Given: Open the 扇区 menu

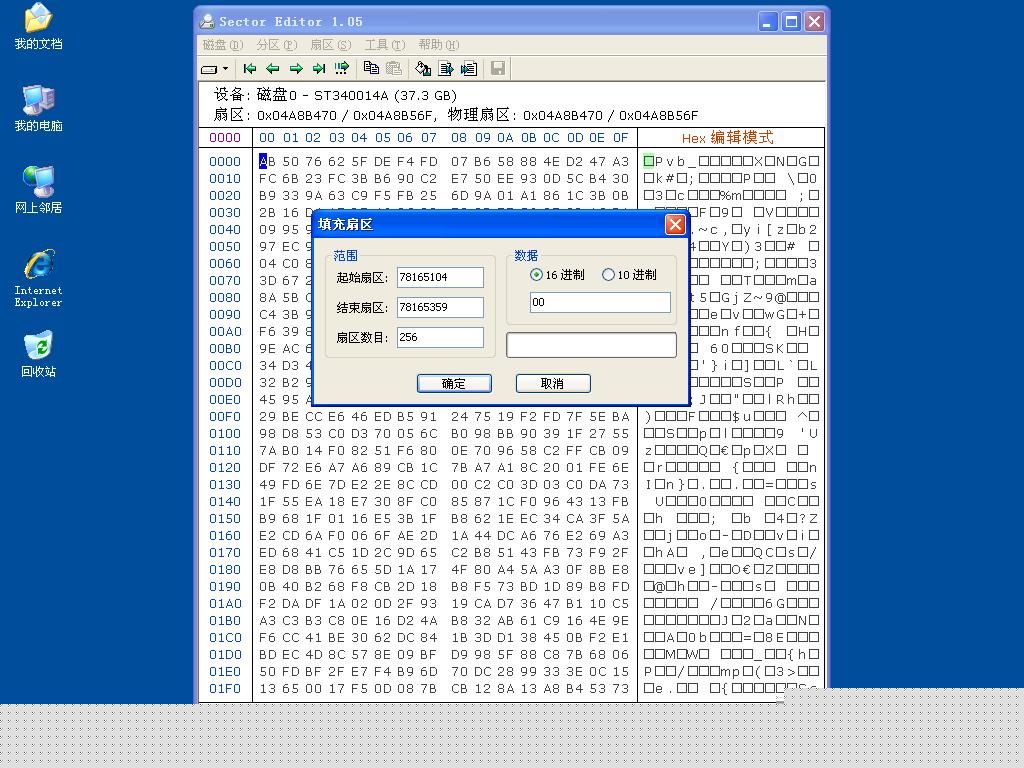Looking at the screenshot, I should (x=330, y=45).
